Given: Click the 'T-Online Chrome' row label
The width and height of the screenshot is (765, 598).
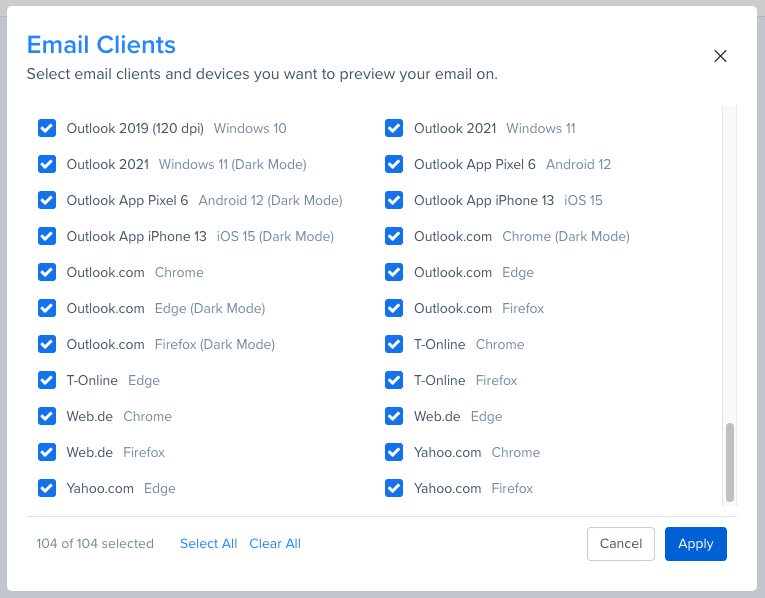Looking at the screenshot, I should (x=469, y=344).
